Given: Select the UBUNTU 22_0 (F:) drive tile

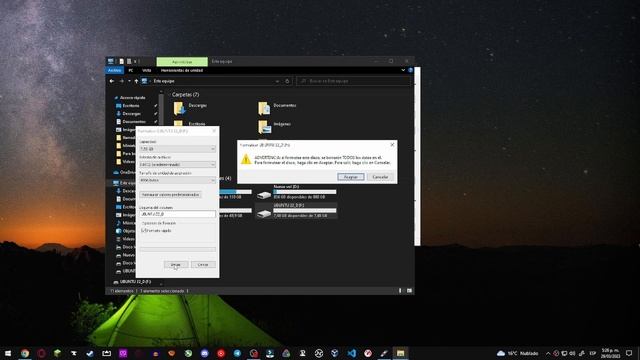Looking at the screenshot, I should [x=297, y=211].
